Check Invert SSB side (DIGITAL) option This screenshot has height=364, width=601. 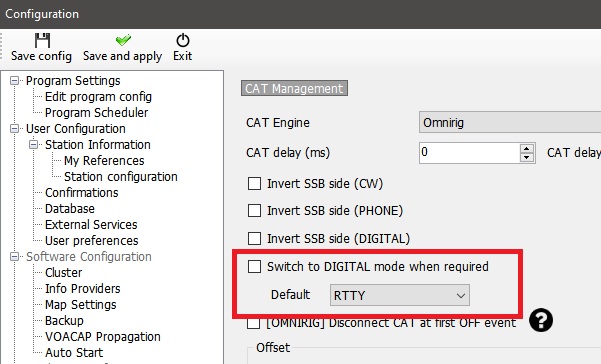tap(254, 238)
